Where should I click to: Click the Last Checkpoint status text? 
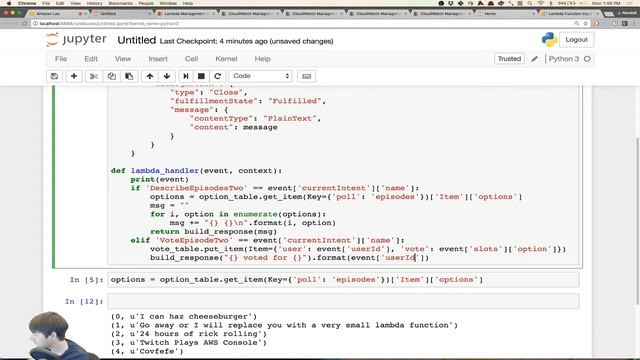coord(247,41)
